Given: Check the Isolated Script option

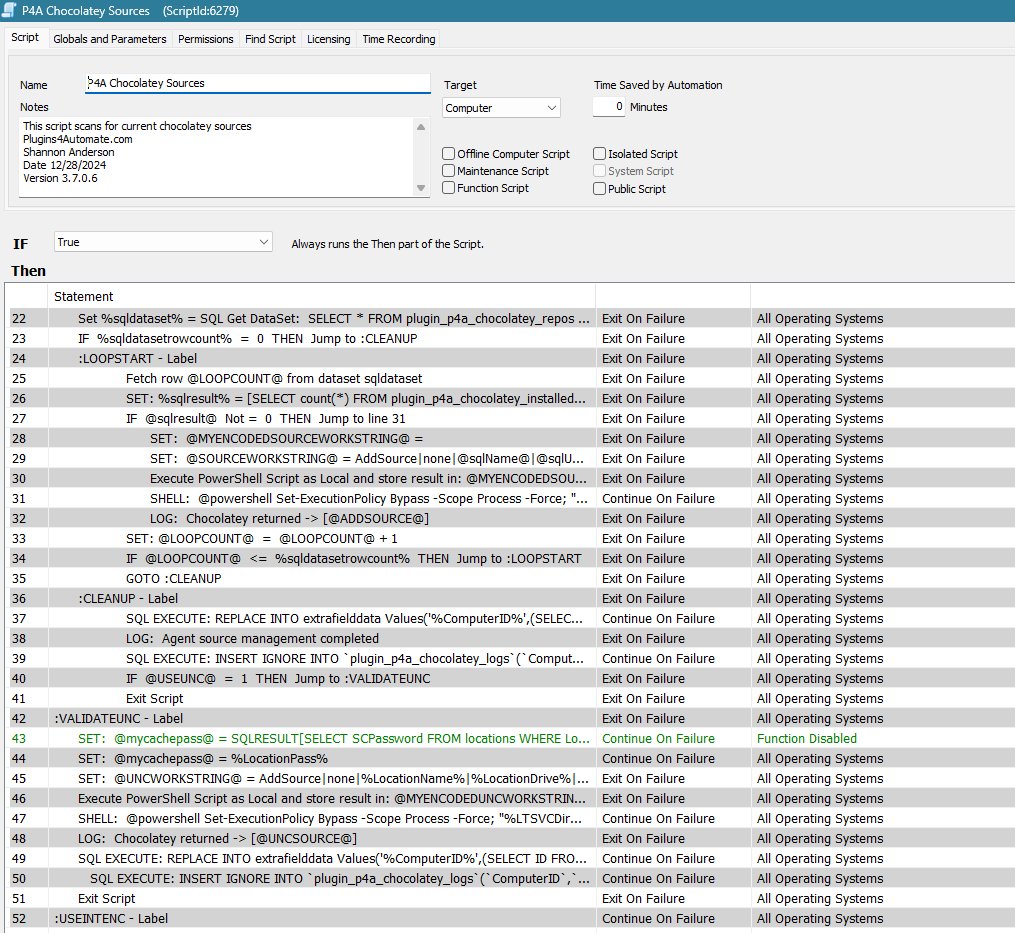Looking at the screenshot, I should 600,154.
